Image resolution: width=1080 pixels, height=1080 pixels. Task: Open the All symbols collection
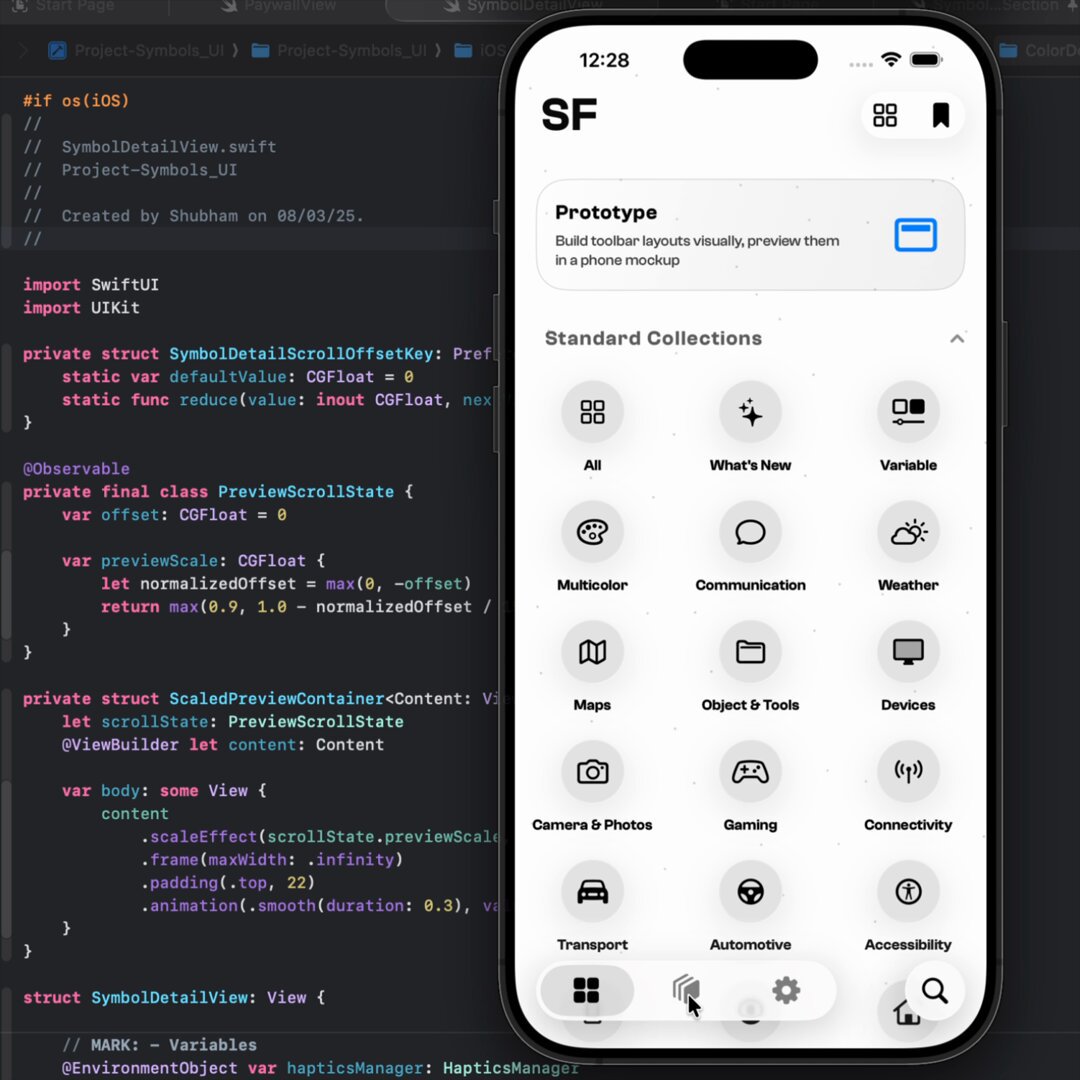click(x=592, y=412)
